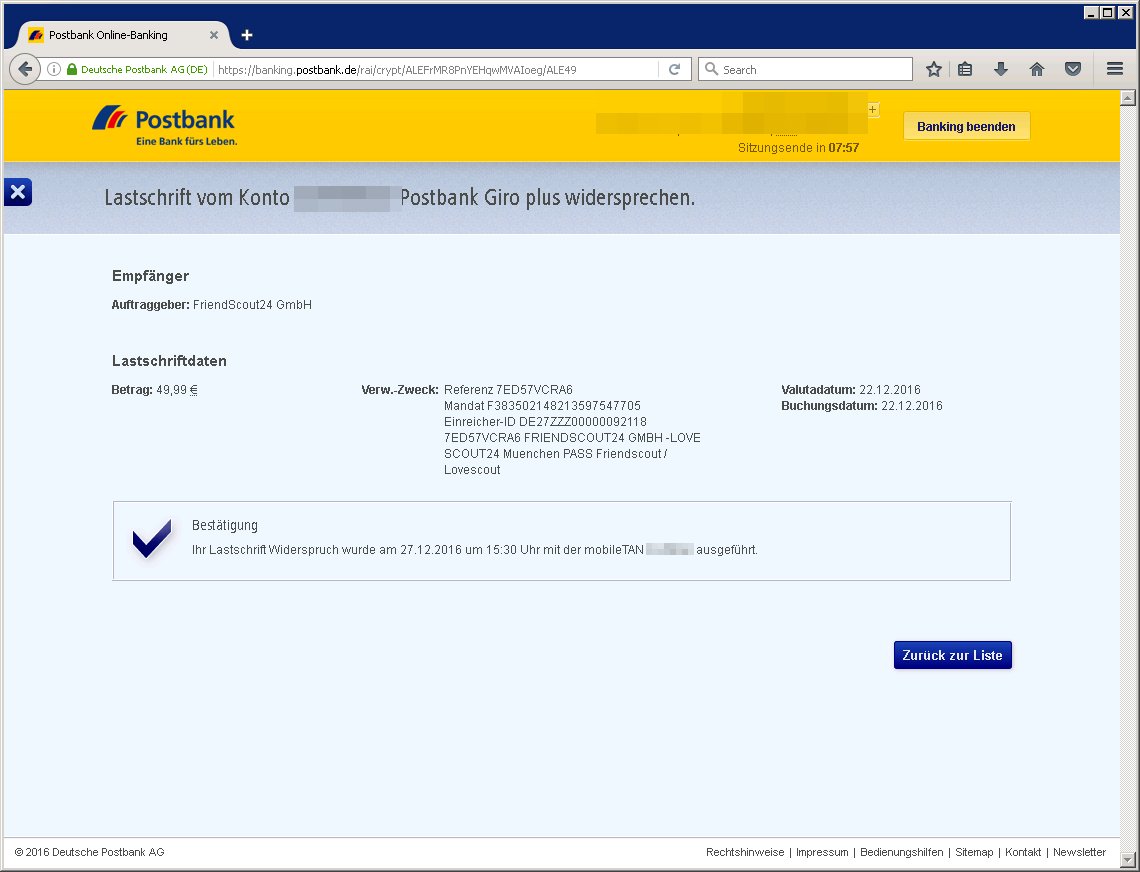The width and height of the screenshot is (1140, 872).
Task: Open site information 'i' icon
Action: 54,69
